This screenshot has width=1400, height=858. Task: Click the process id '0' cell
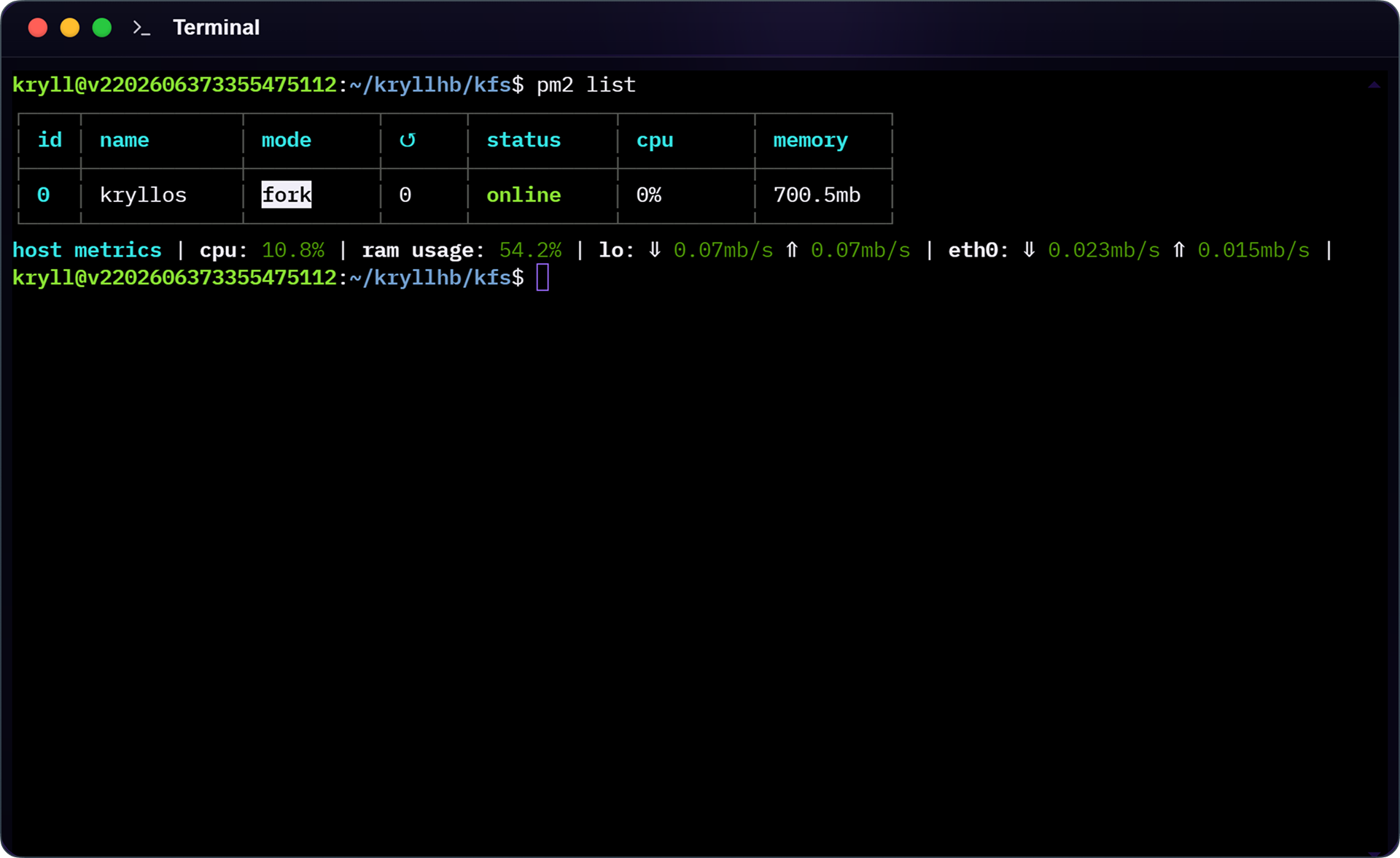44,195
